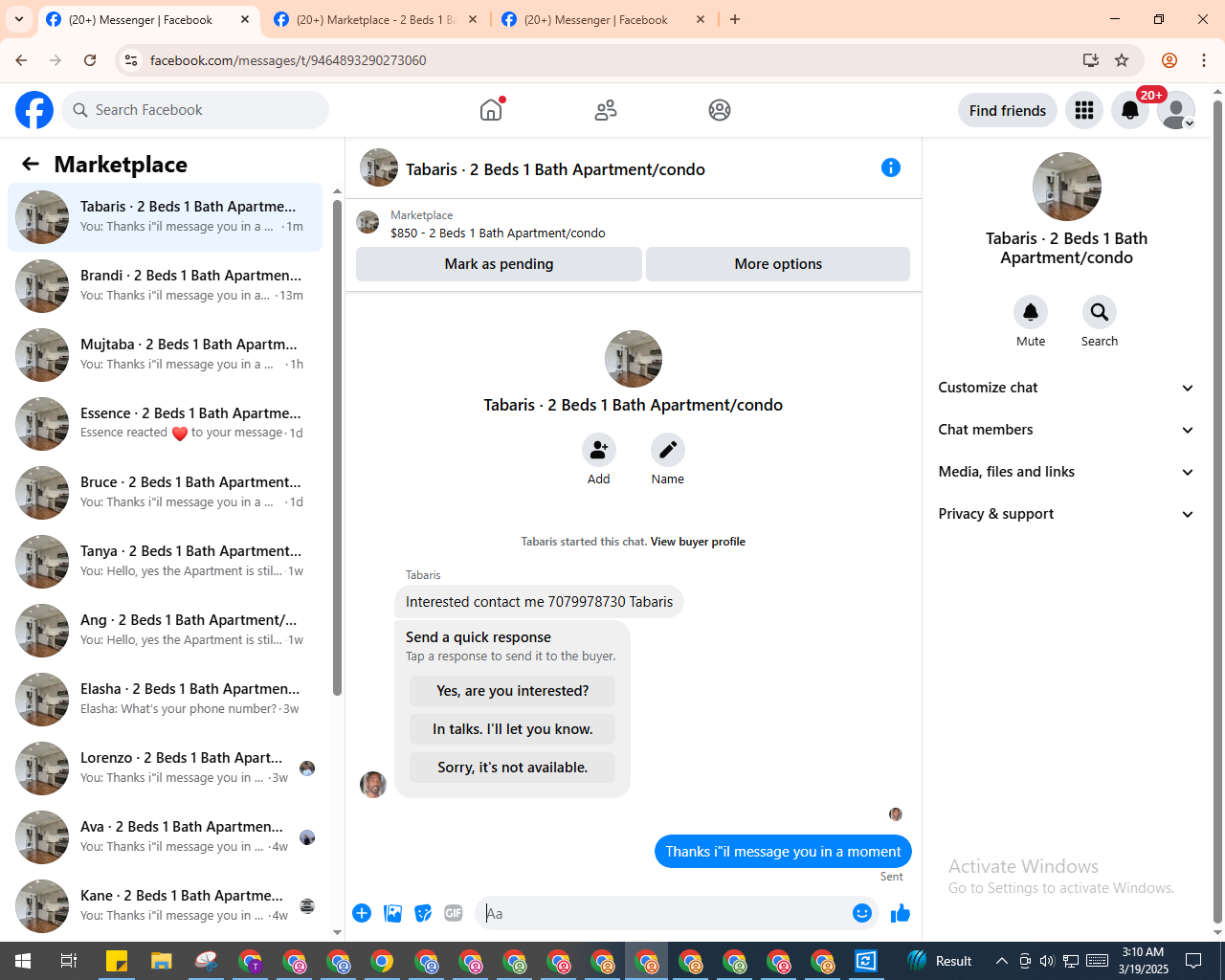This screenshot has width=1225, height=980.
Task: Switch to the third Messenger browser tab
Action: [x=603, y=19]
